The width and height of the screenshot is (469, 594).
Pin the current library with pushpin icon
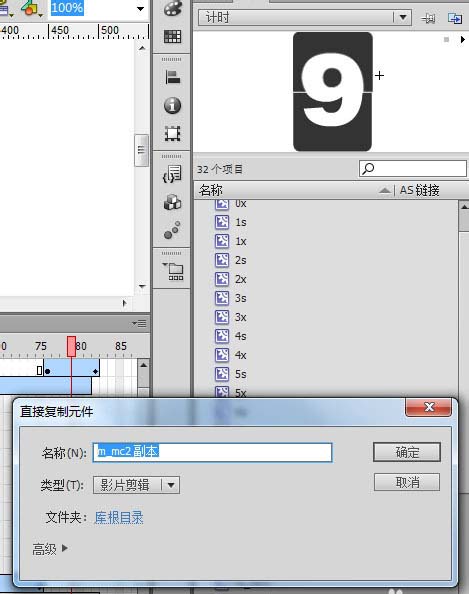pyautogui.click(x=429, y=18)
